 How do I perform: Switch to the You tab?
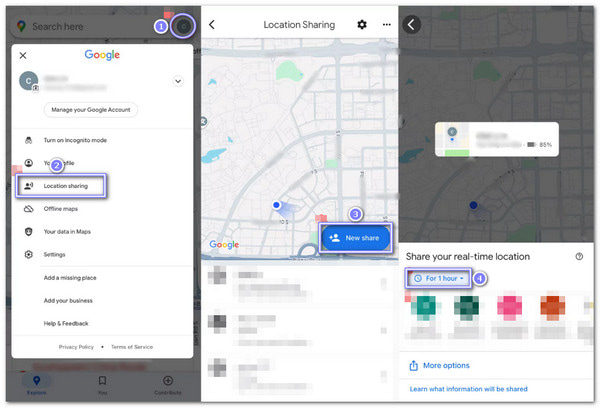pyautogui.click(x=102, y=385)
